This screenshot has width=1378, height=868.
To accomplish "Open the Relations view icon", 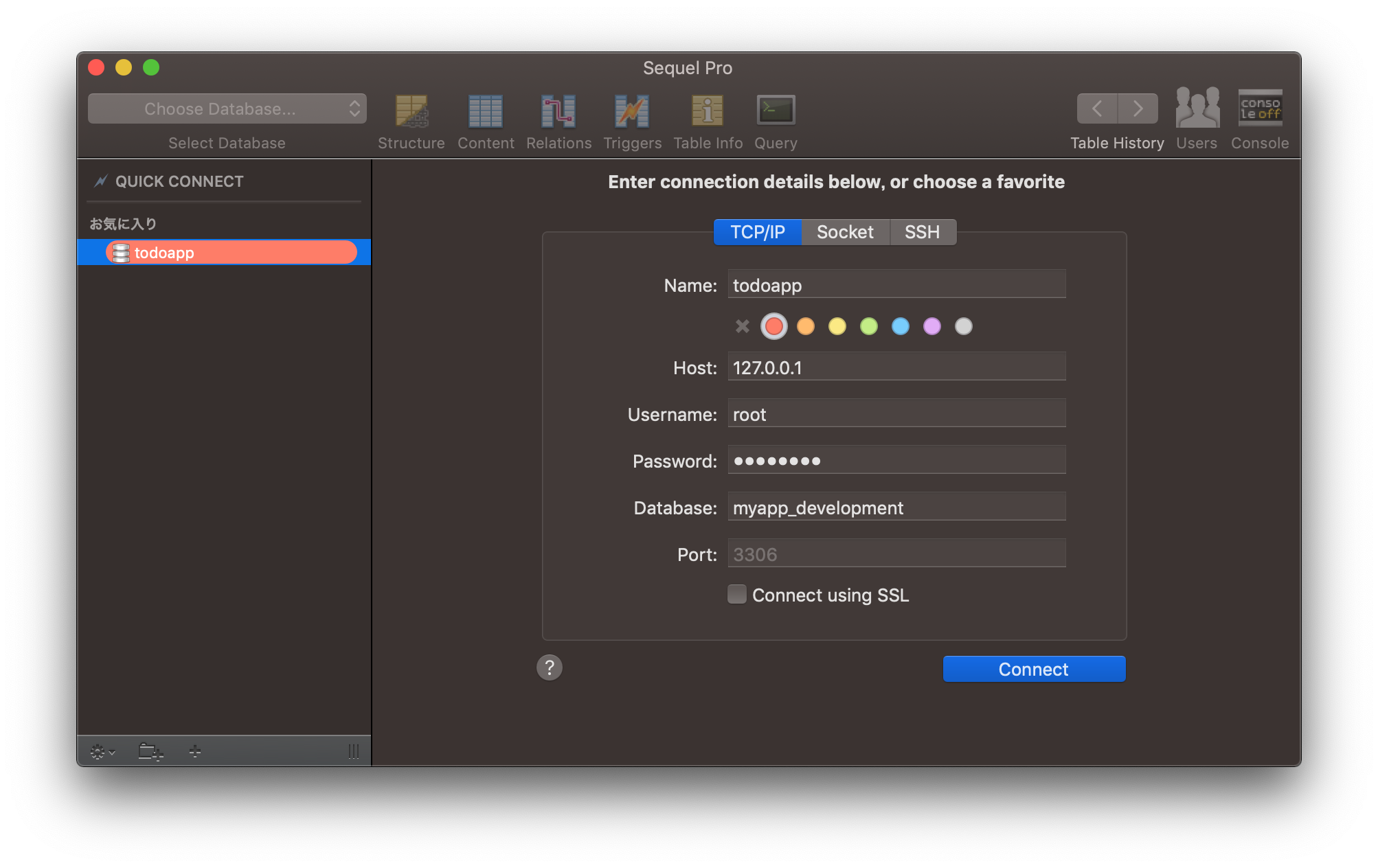I will [x=558, y=111].
